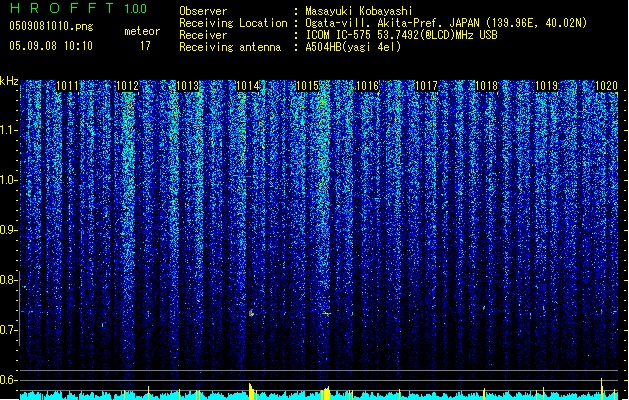The width and height of the screenshot is (629, 400).
Task: Click the Receiving Location label
Action: pos(233,23)
